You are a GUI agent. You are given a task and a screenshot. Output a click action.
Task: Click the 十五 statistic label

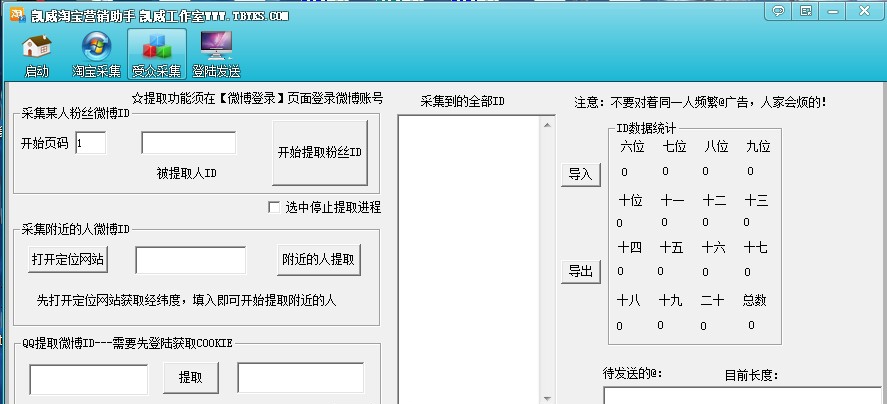pos(671,247)
